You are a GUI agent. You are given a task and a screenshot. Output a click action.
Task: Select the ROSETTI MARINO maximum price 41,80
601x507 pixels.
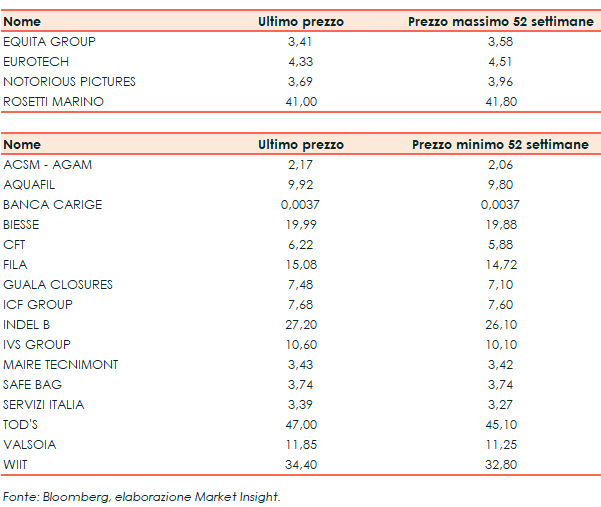[500, 101]
